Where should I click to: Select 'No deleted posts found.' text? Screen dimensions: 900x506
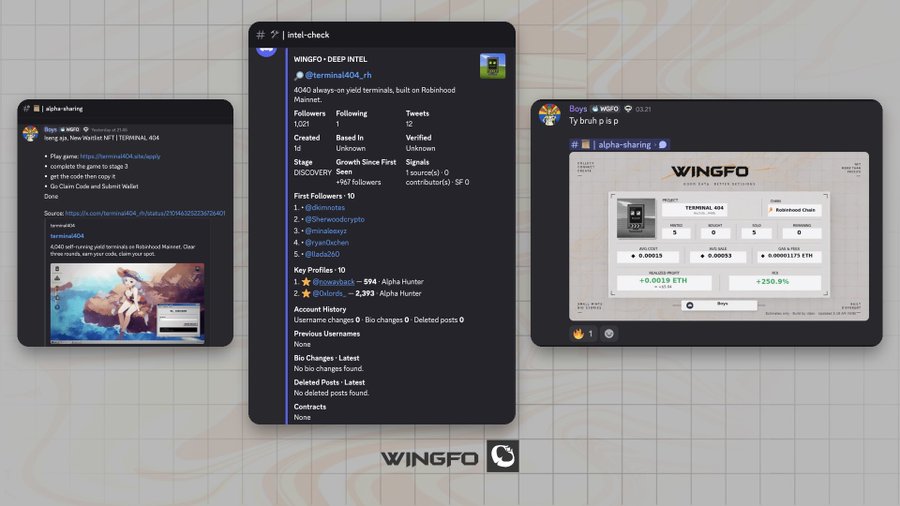(x=331, y=393)
